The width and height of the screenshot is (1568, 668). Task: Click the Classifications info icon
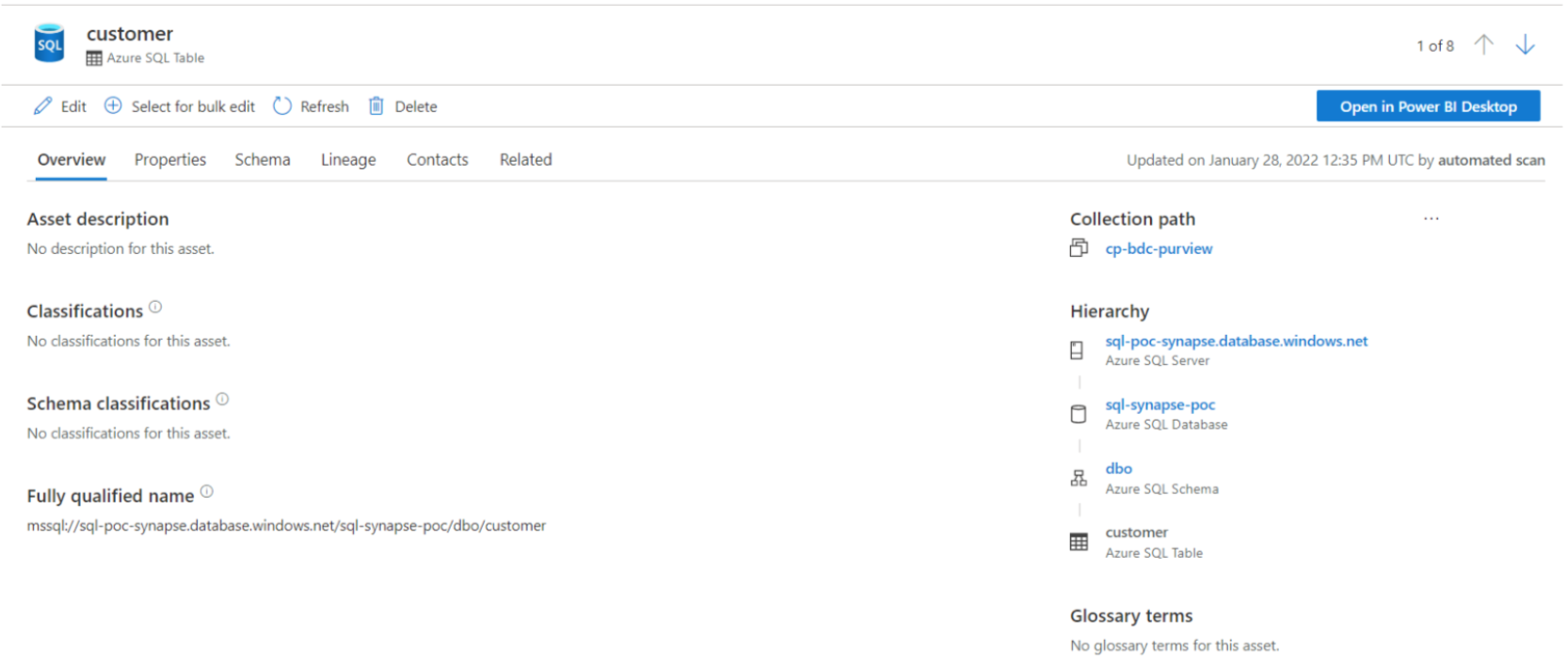155,307
